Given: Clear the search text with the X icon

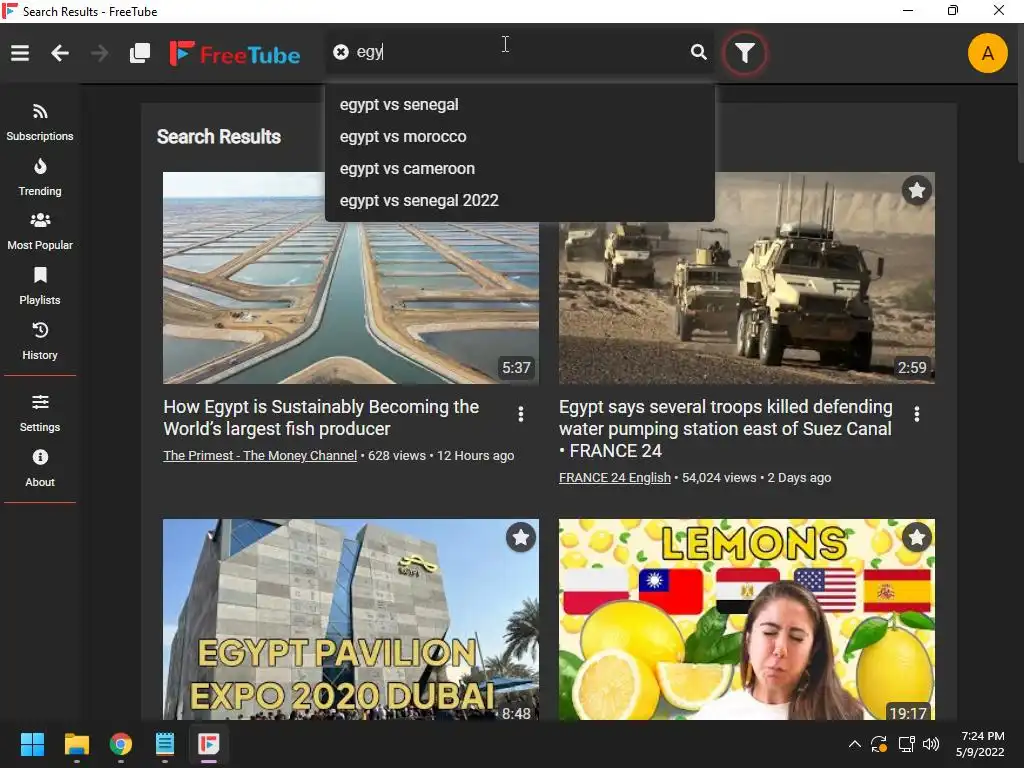Looking at the screenshot, I should point(341,52).
